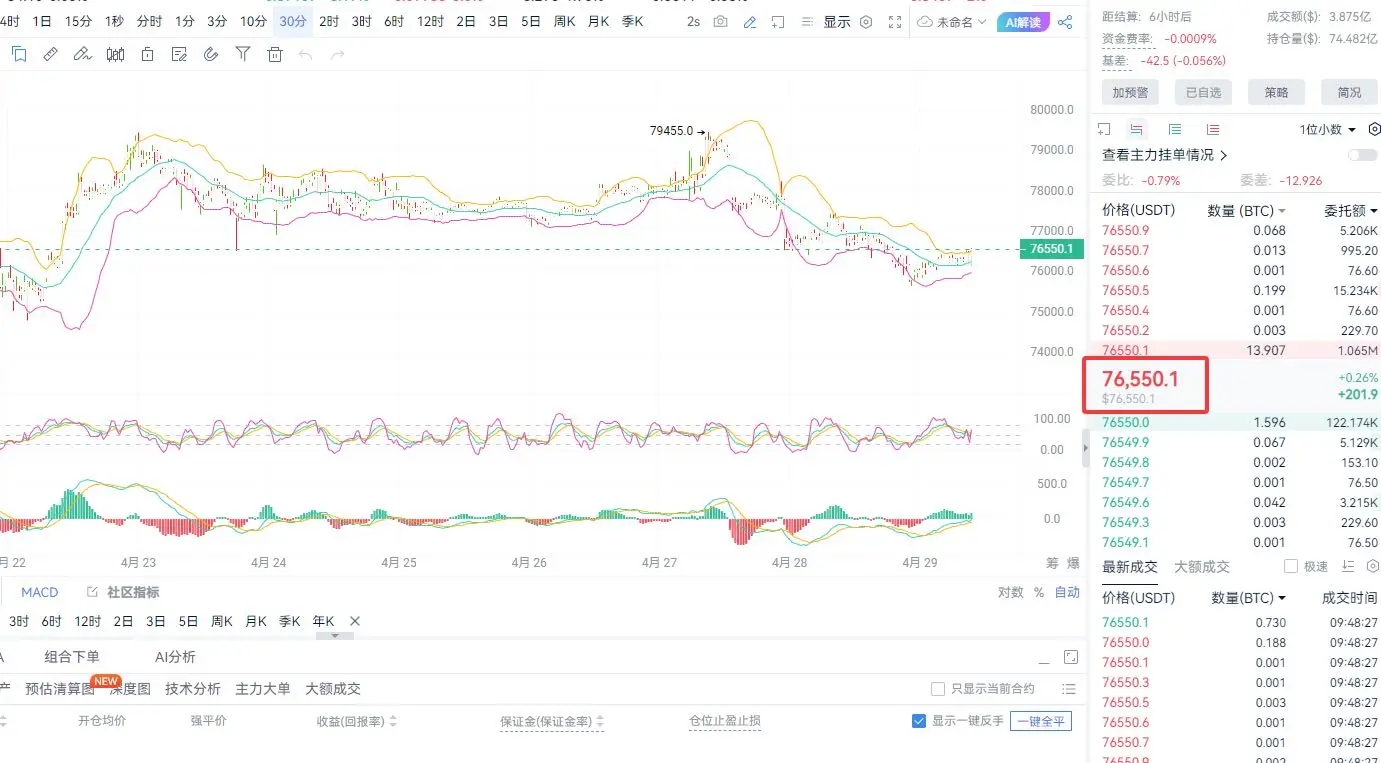Image resolution: width=1381 pixels, height=763 pixels.
Task: Open the 策略 button
Action: tap(1276, 93)
